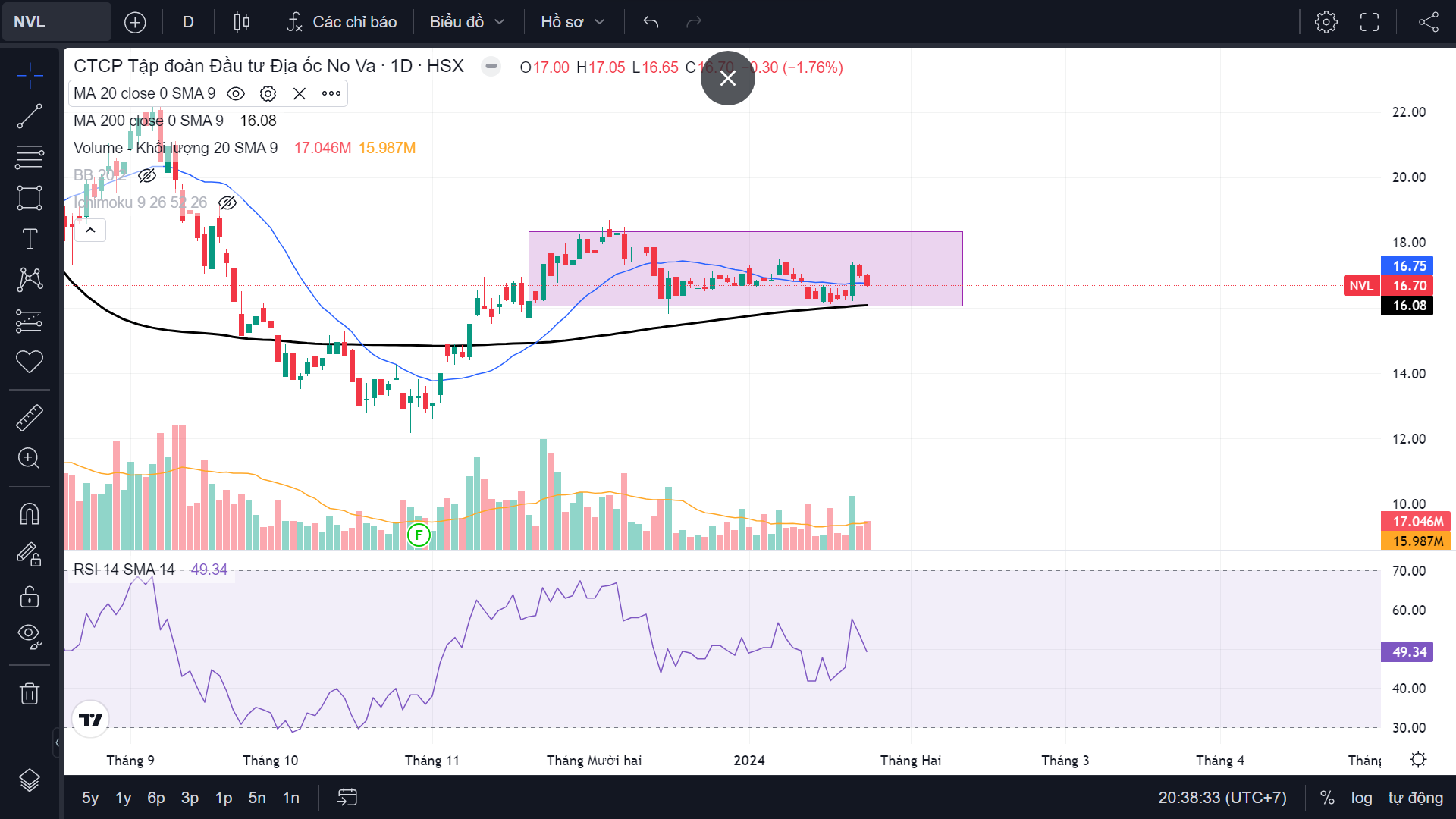Collapse the indicator legend with chevron
The width and height of the screenshot is (1456, 819).
tap(90, 230)
